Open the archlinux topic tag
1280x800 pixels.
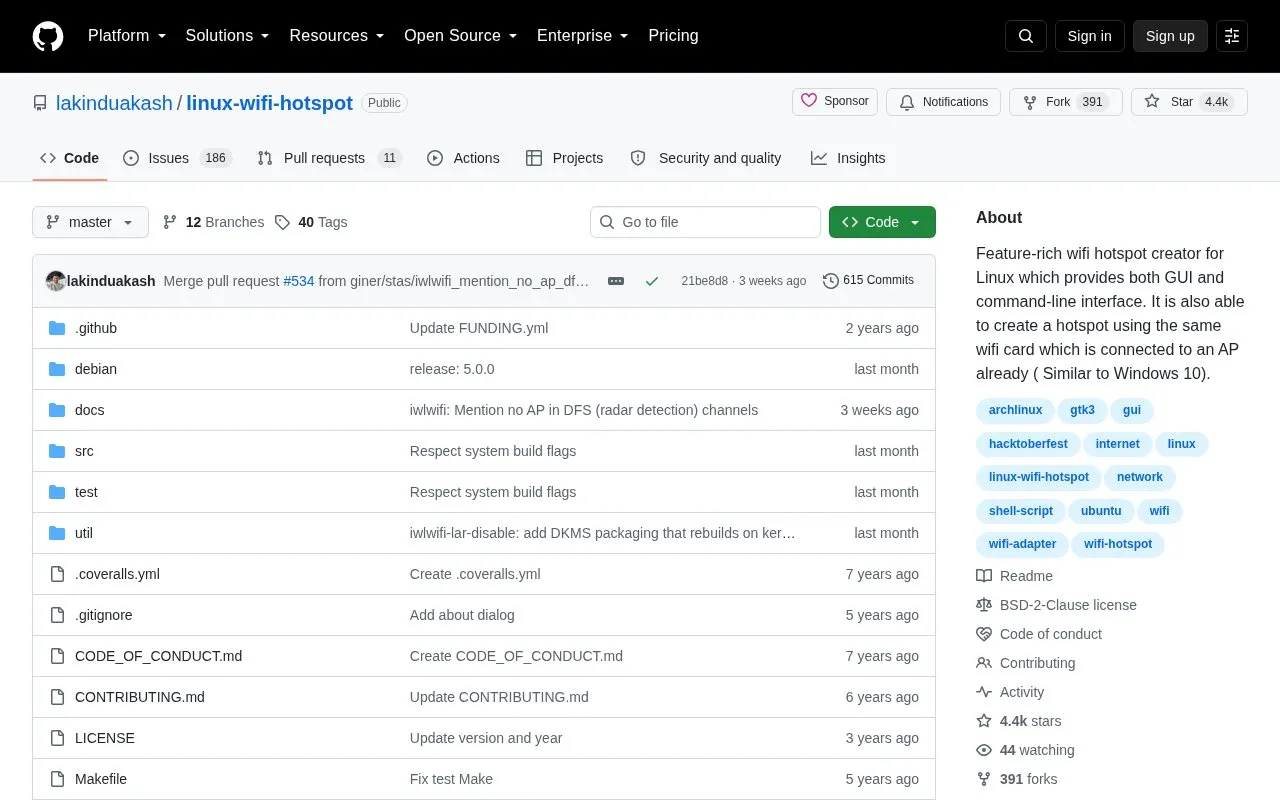pyautogui.click(x=1015, y=410)
